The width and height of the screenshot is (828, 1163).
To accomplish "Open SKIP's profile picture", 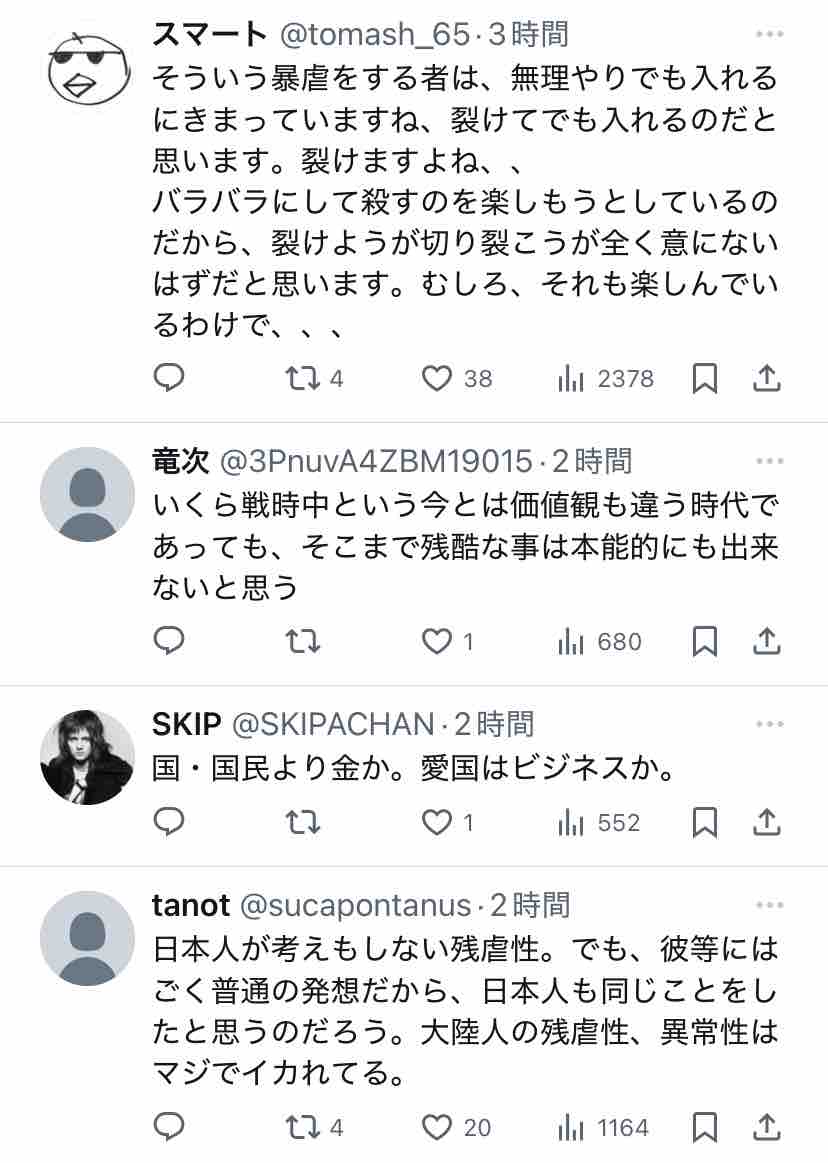I will 87,757.
